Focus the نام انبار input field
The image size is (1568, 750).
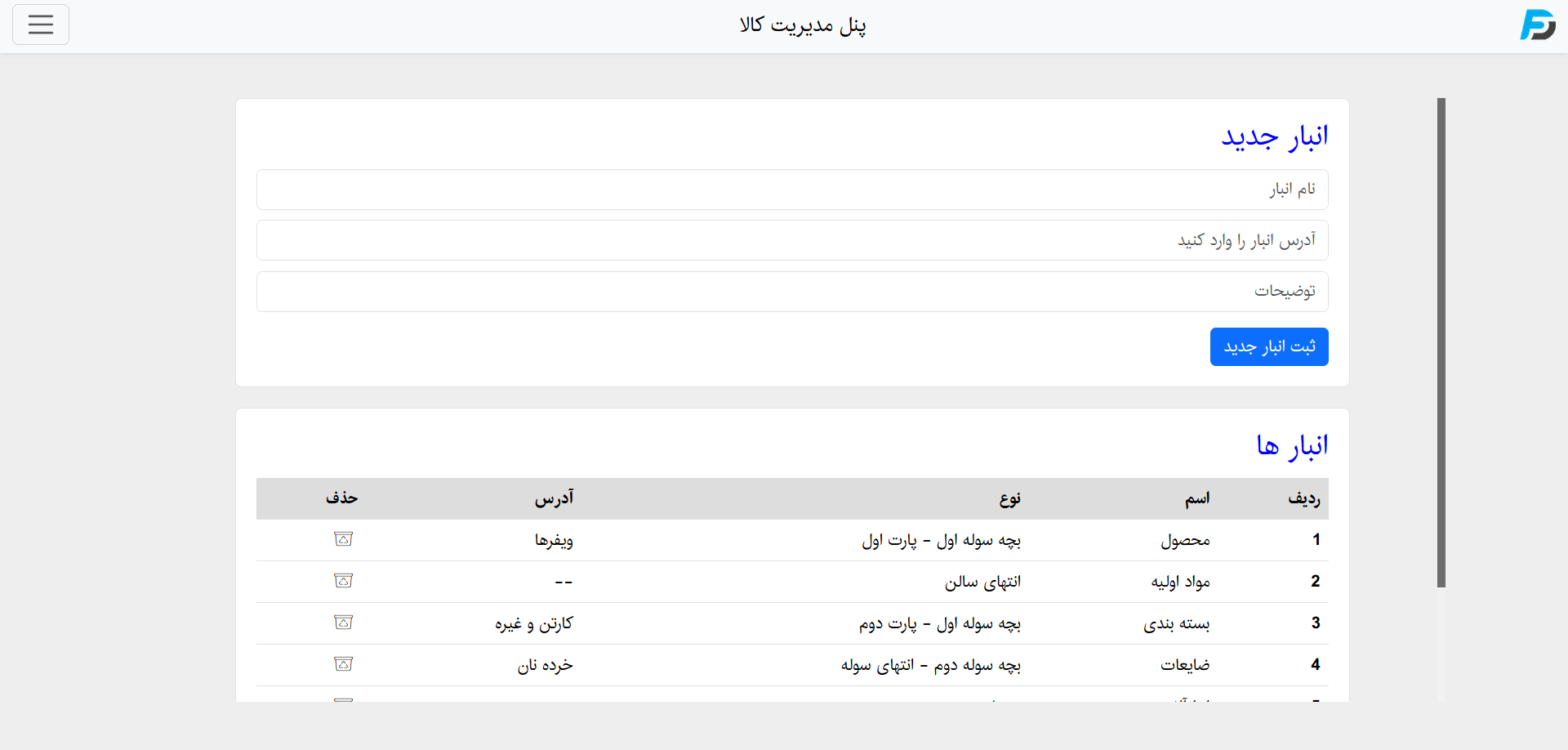(791, 190)
